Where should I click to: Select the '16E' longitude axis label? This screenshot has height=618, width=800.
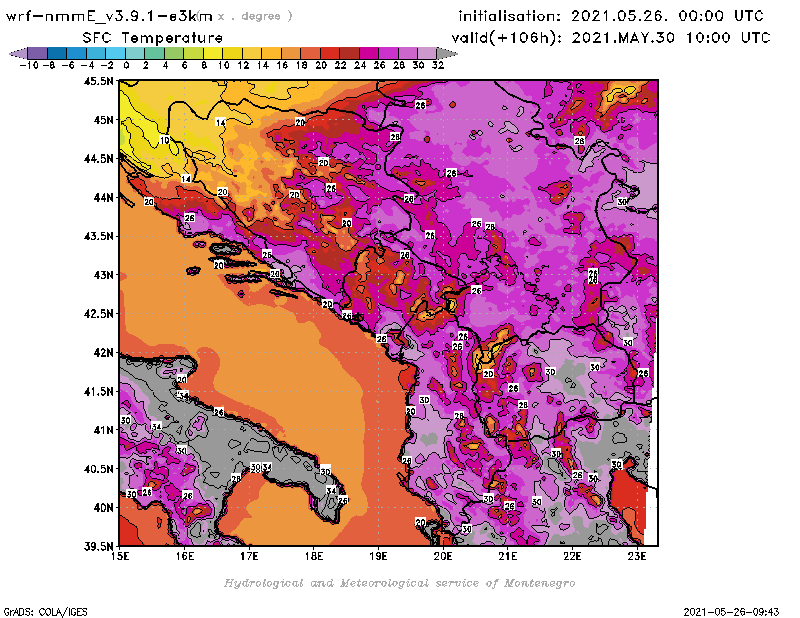[185, 556]
